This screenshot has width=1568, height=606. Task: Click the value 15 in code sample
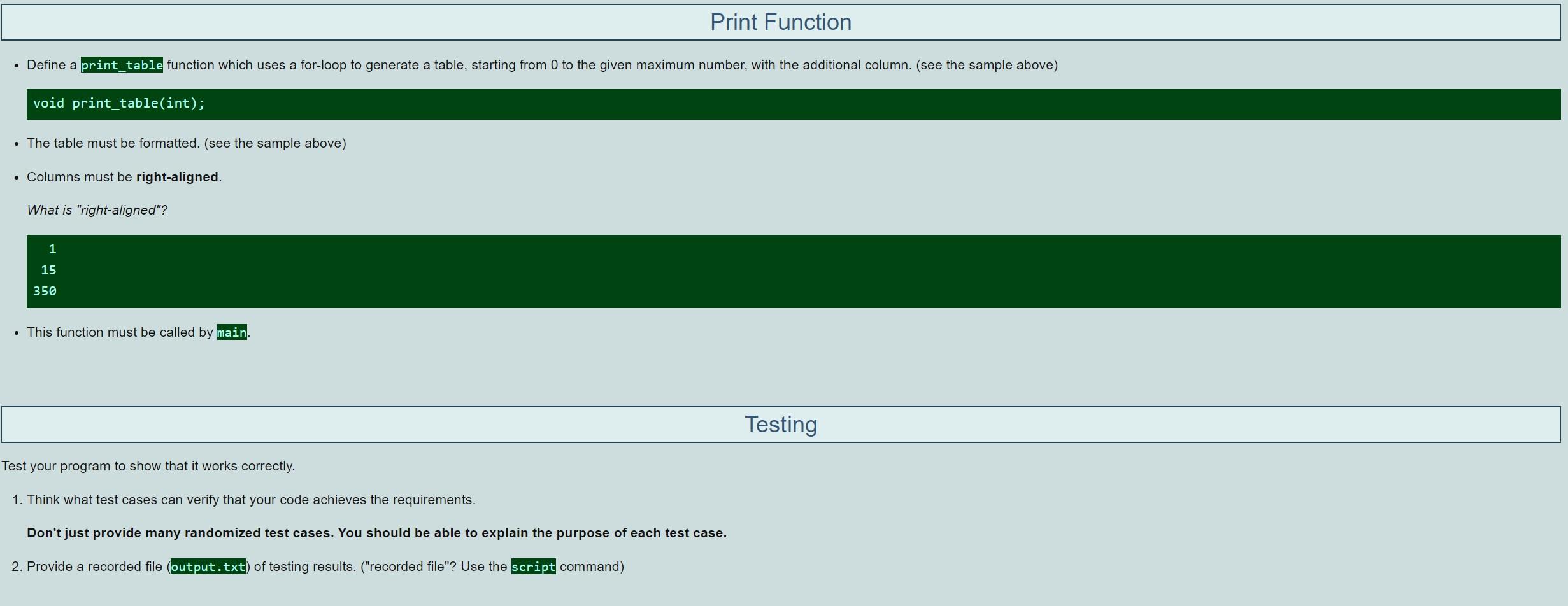pos(48,270)
